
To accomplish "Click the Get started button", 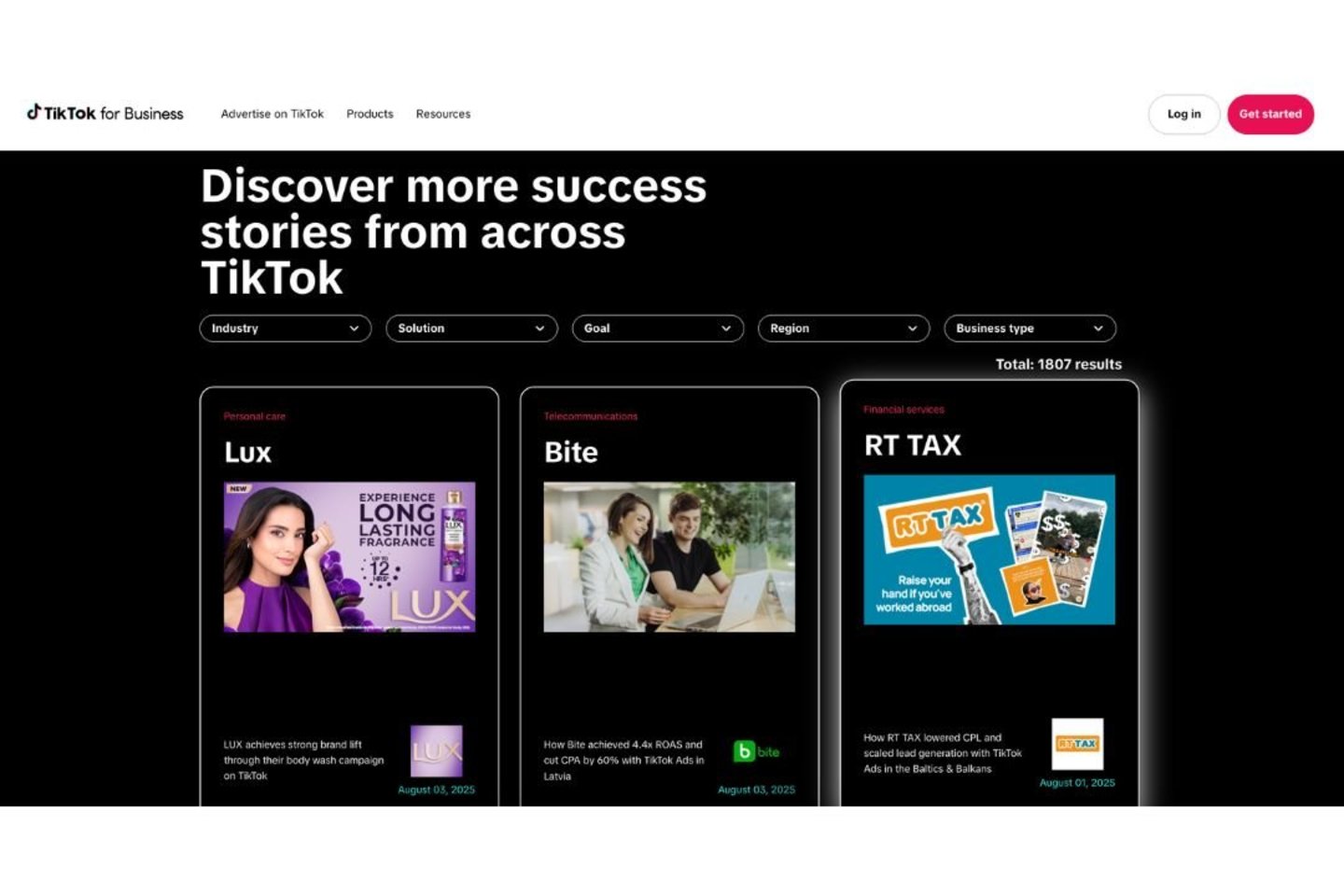I will pyautogui.click(x=1270, y=114).
